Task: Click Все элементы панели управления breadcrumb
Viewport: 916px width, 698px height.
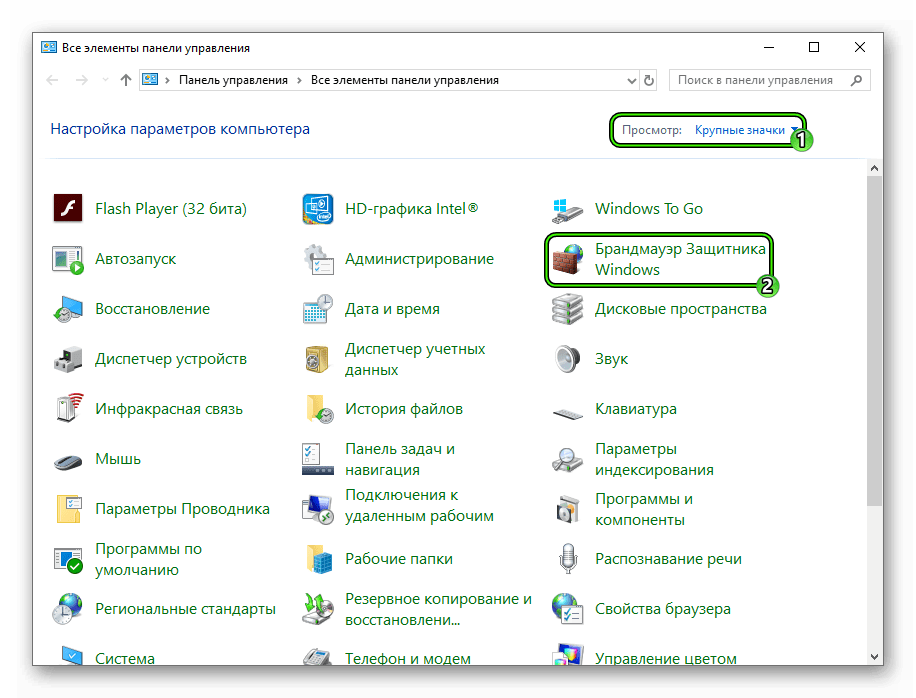Action: [x=405, y=80]
